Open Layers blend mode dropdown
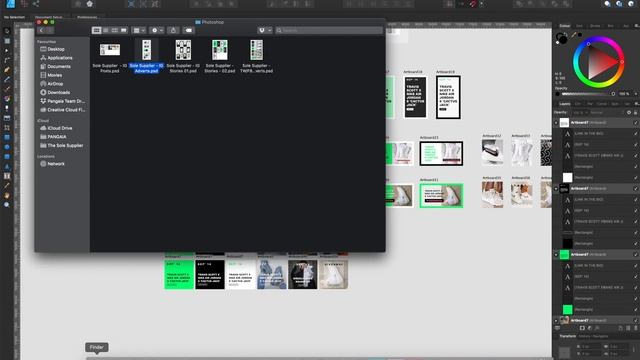This screenshot has width=640, height=360. [x=606, y=112]
